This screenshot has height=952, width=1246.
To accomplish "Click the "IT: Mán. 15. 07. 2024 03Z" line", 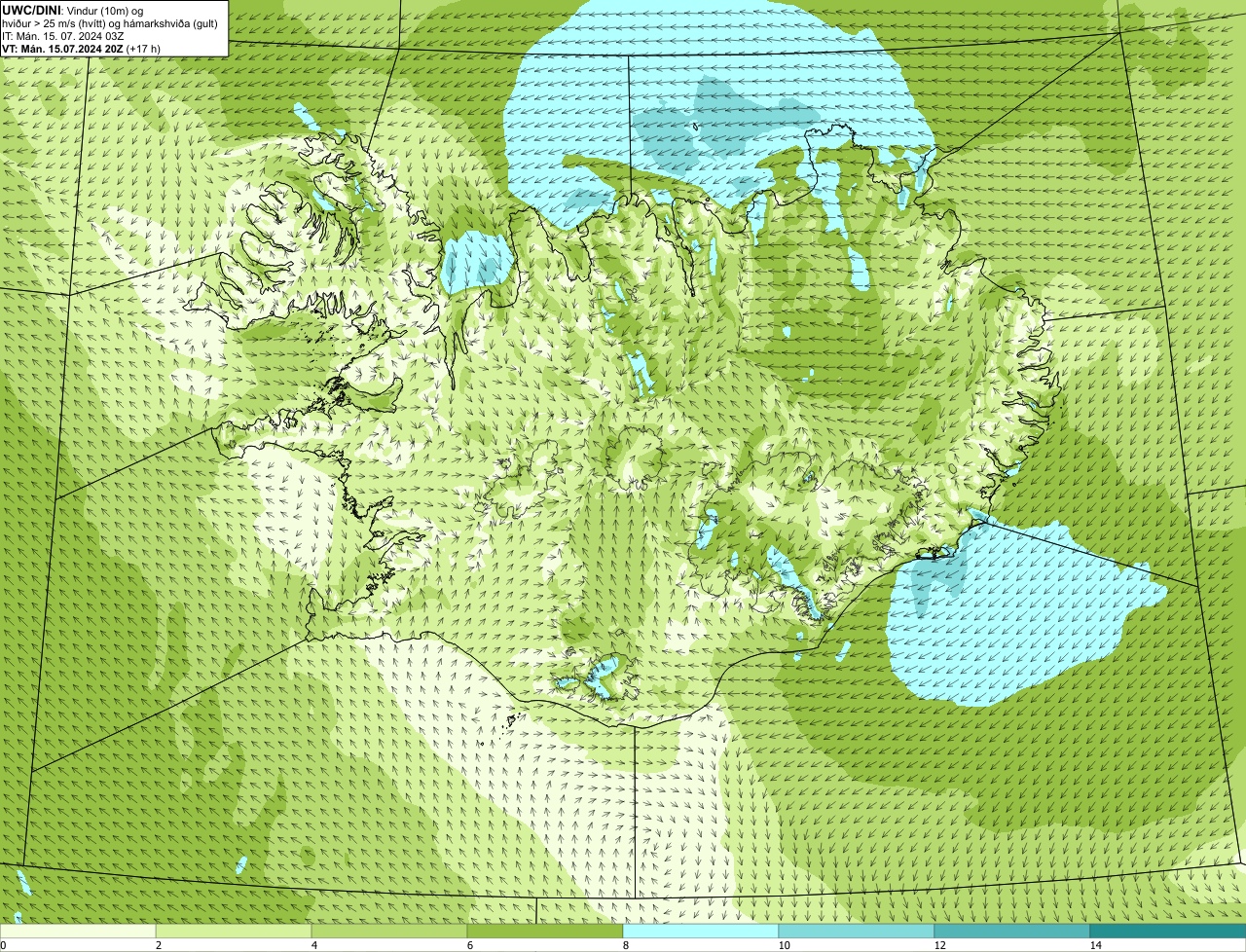I will pyautogui.click(x=63, y=36).
